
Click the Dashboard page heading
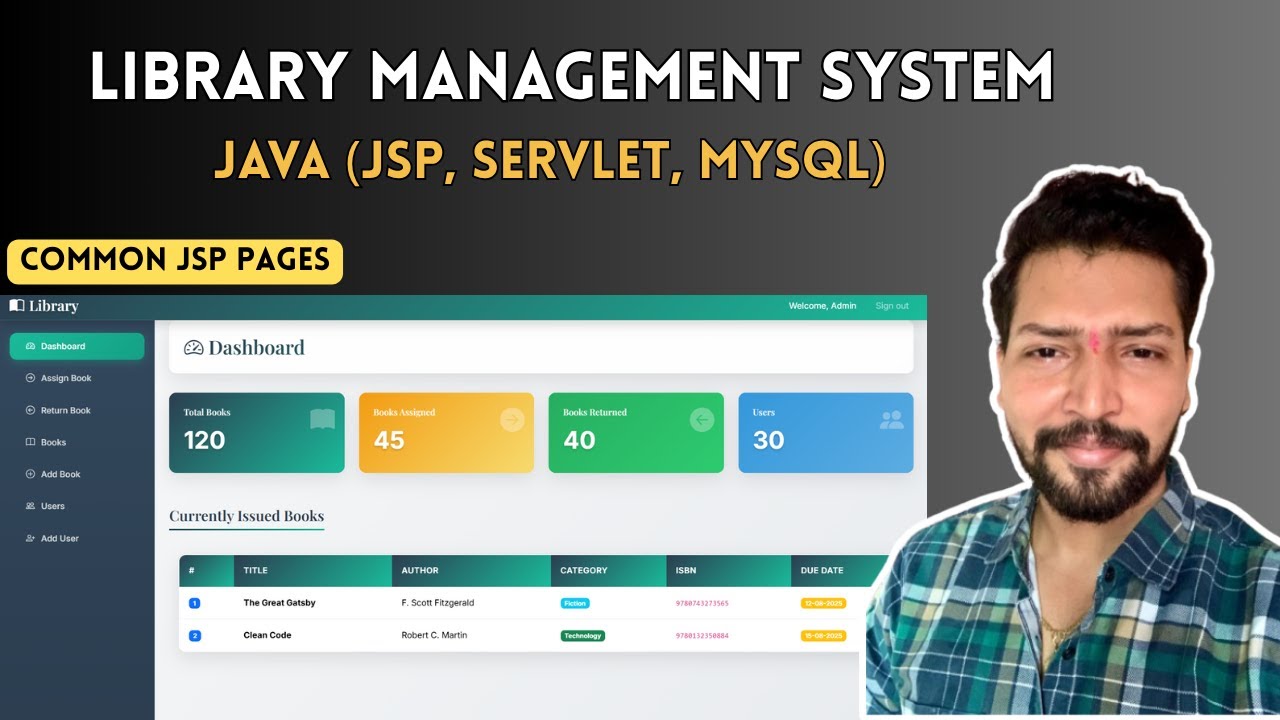(256, 348)
